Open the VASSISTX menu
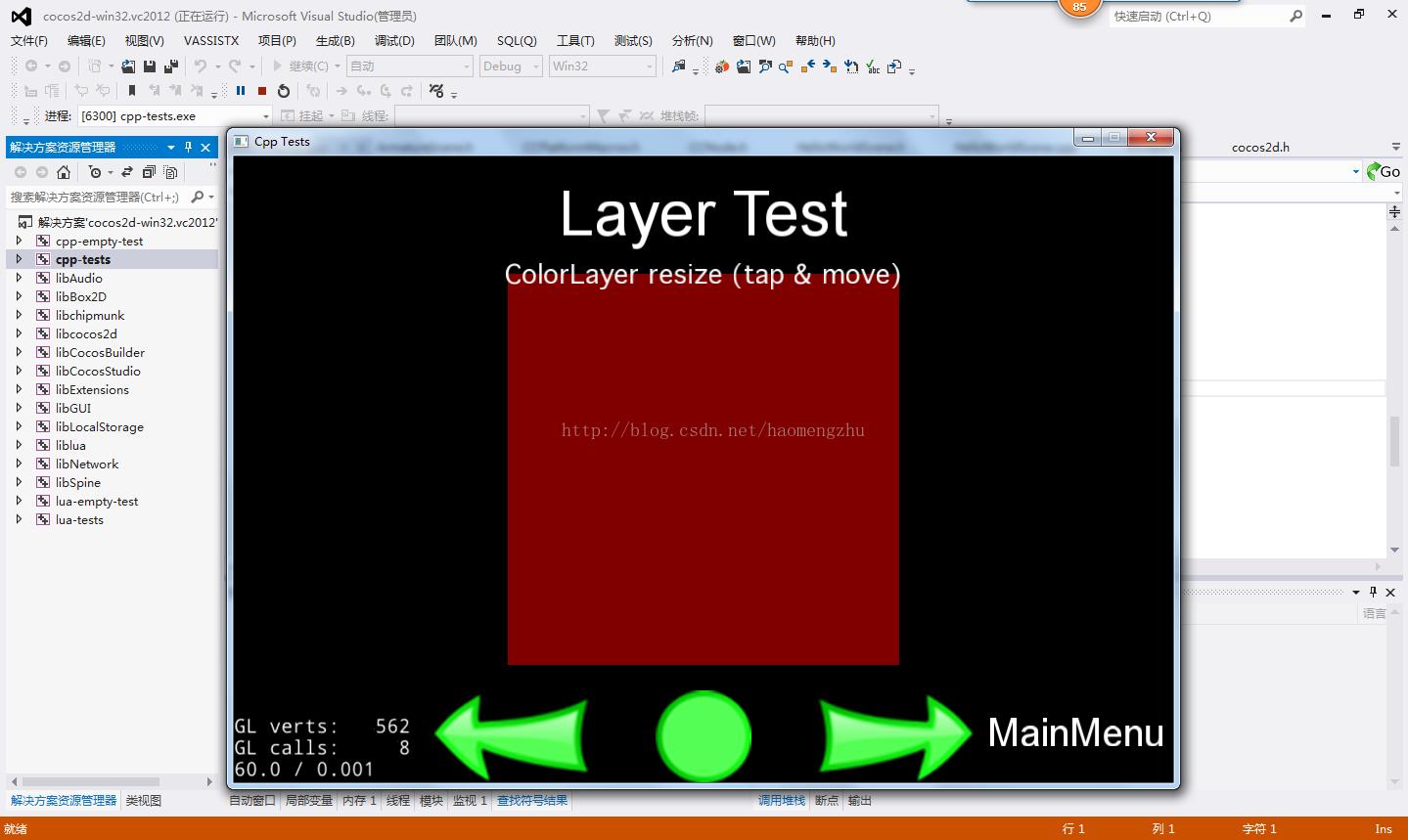Viewport: 1408px width, 840px height. click(x=211, y=40)
